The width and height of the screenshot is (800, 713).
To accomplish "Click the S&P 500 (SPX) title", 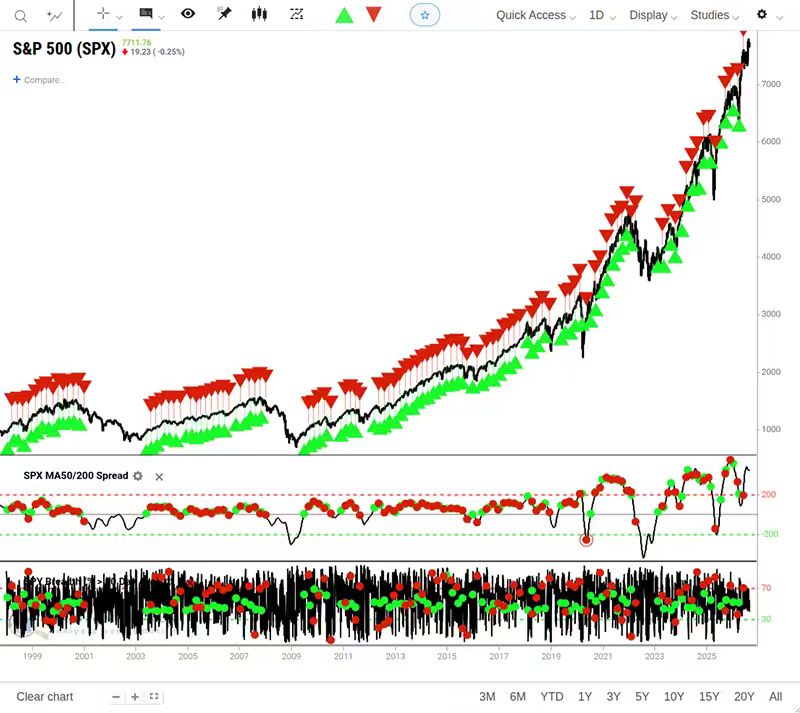I will (64, 48).
